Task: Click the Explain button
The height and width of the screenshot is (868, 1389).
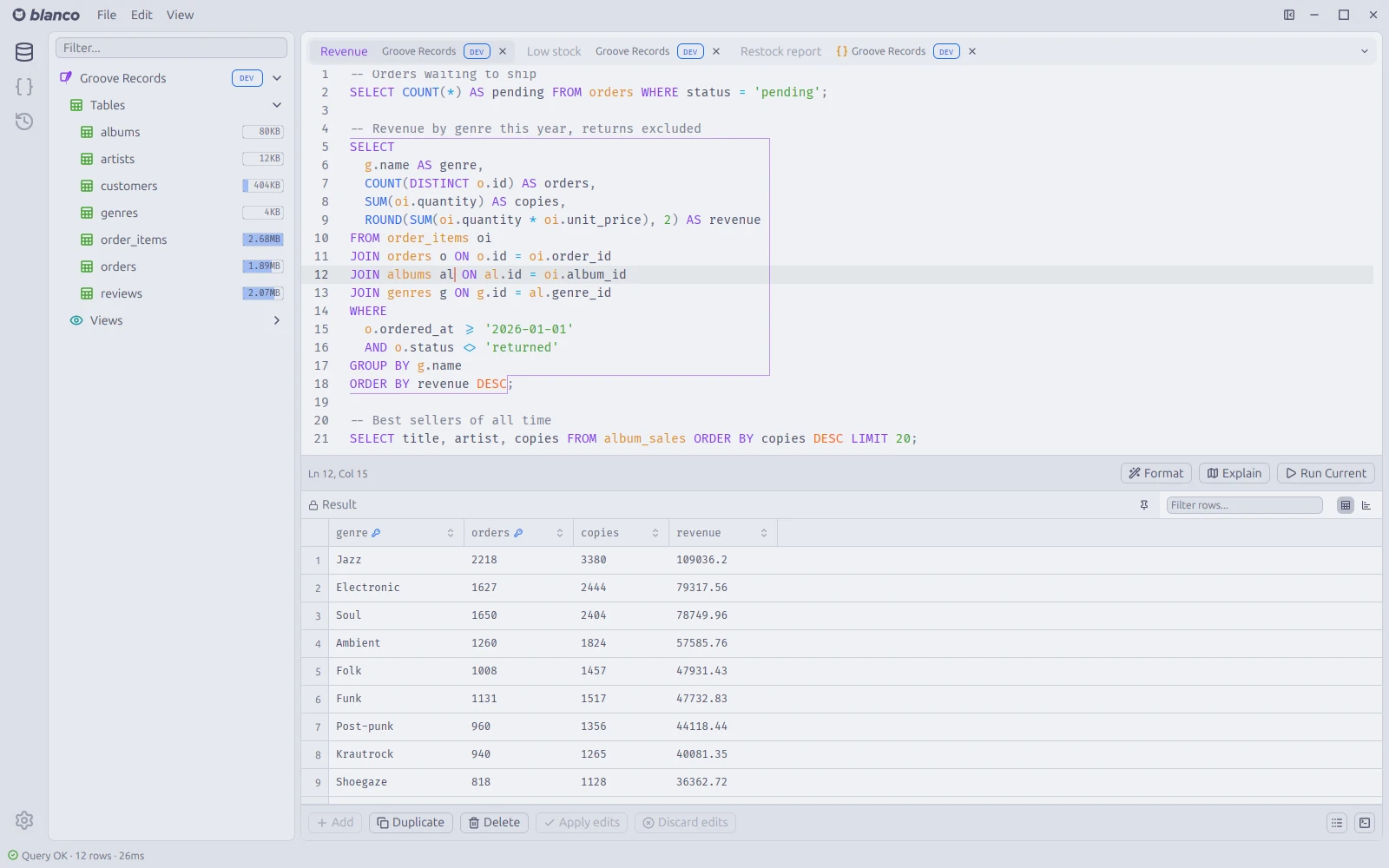Action: click(1234, 473)
